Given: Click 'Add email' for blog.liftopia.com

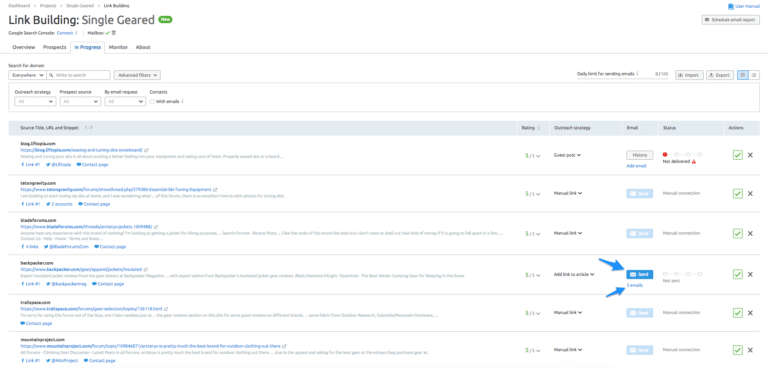Looking at the screenshot, I should point(636,166).
